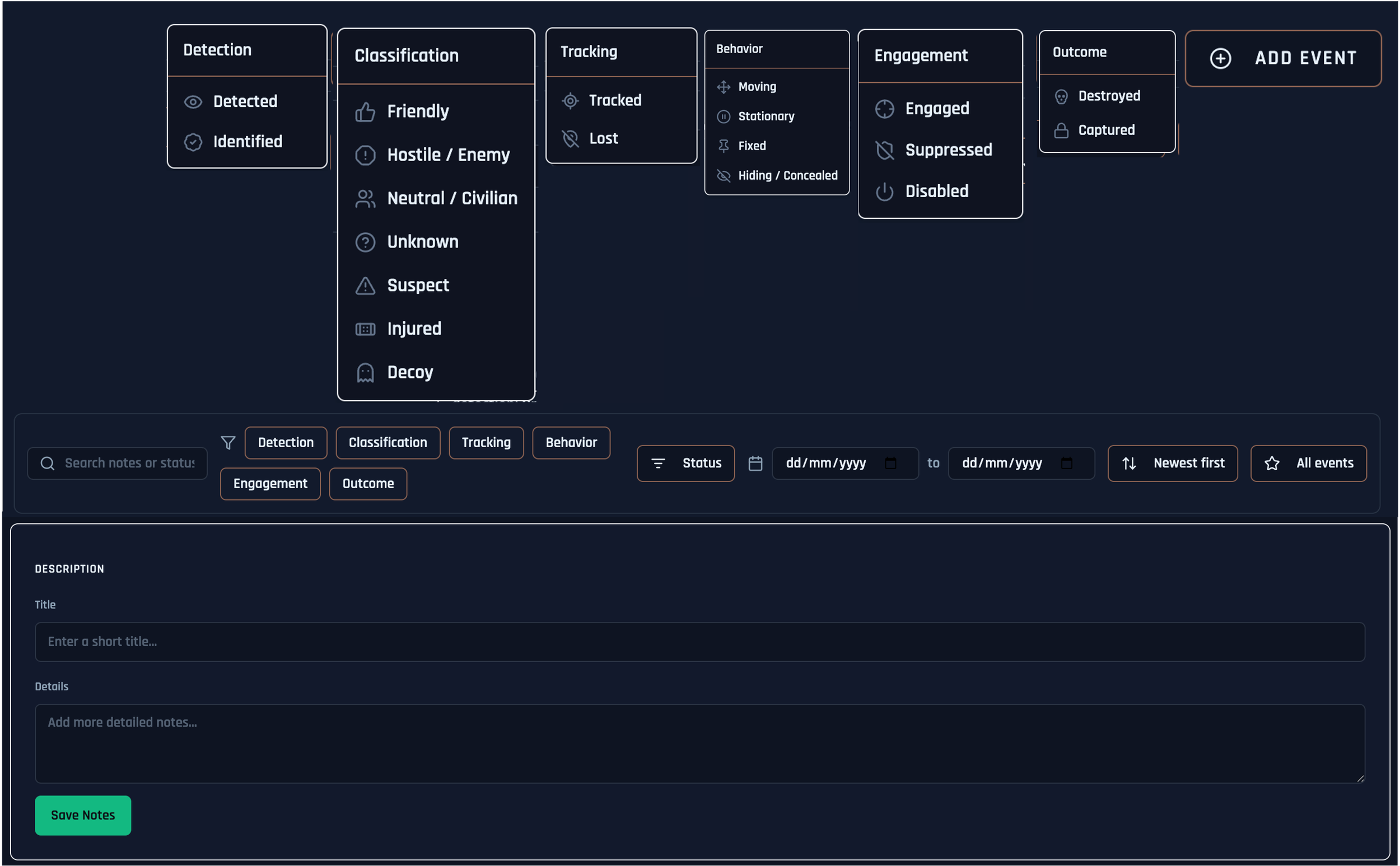Image resolution: width=1400 pixels, height=866 pixels.
Task: Choose Suppressed from the Engagement menu
Action: (948, 150)
